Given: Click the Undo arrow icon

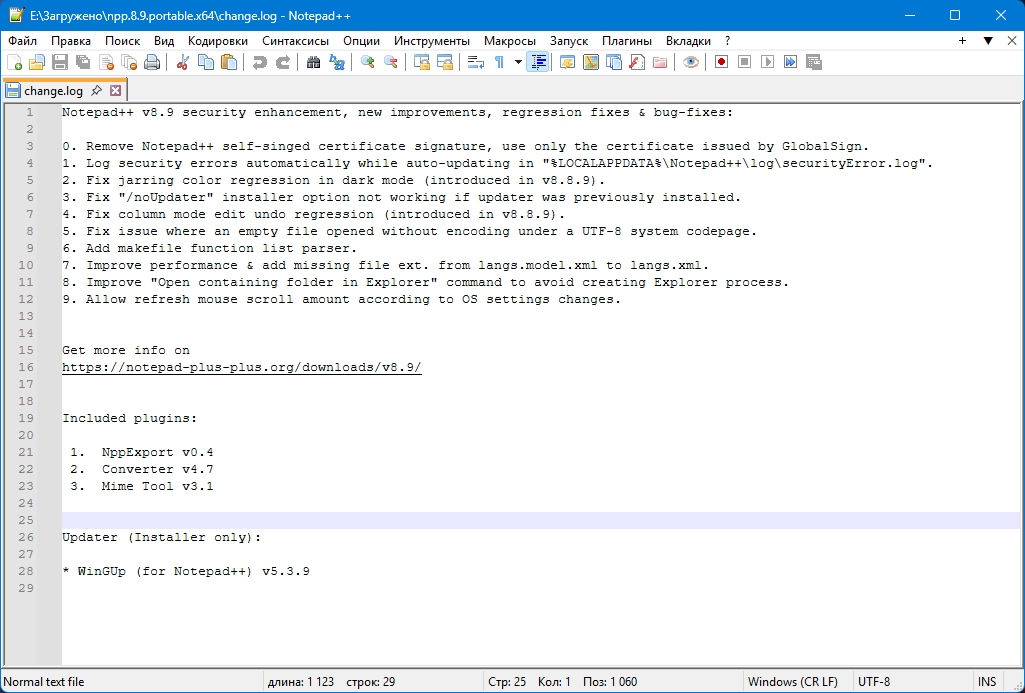Looking at the screenshot, I should coord(260,62).
